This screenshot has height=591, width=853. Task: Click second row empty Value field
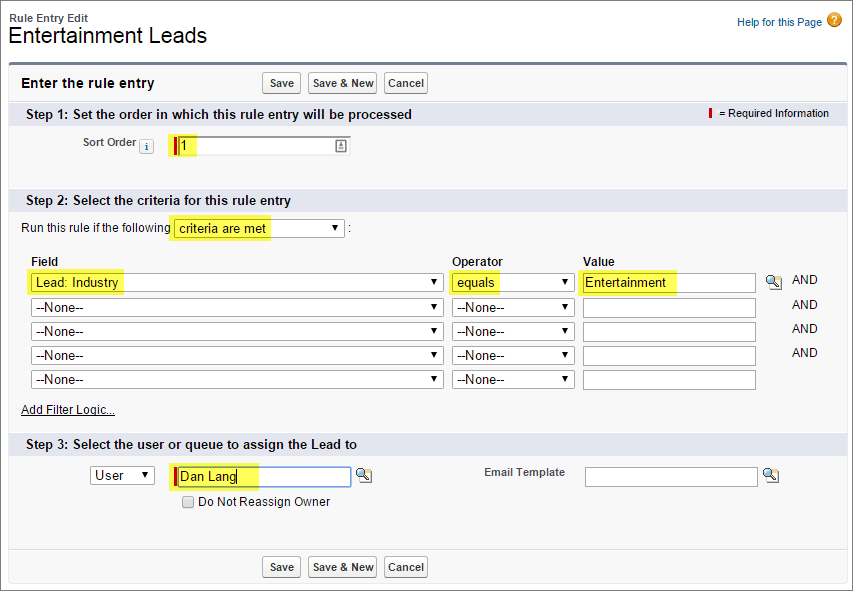click(669, 307)
